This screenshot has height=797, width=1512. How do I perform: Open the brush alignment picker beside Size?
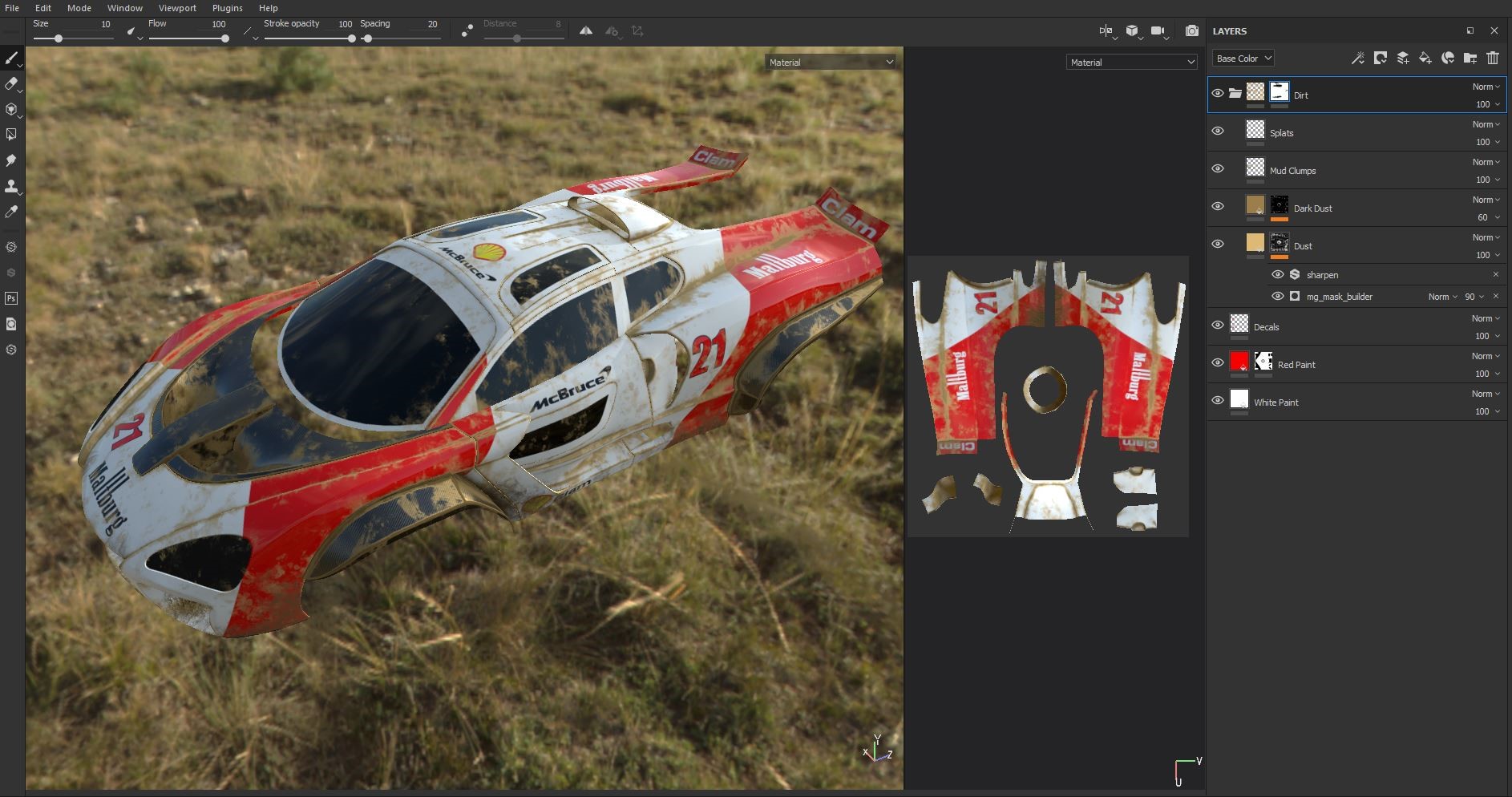[134, 31]
